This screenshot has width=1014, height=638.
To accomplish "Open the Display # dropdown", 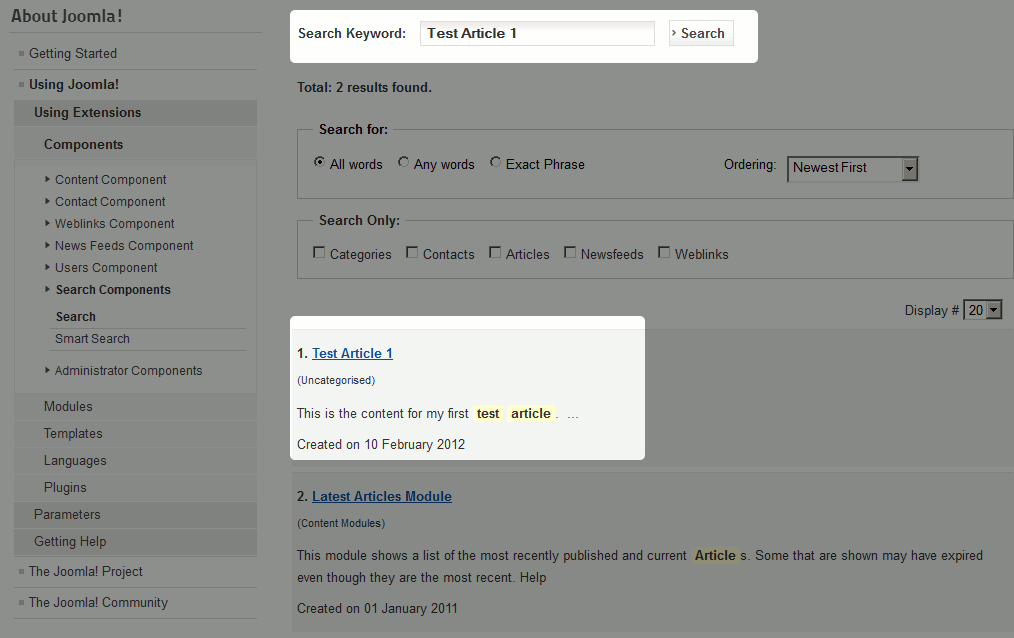I will click(982, 311).
